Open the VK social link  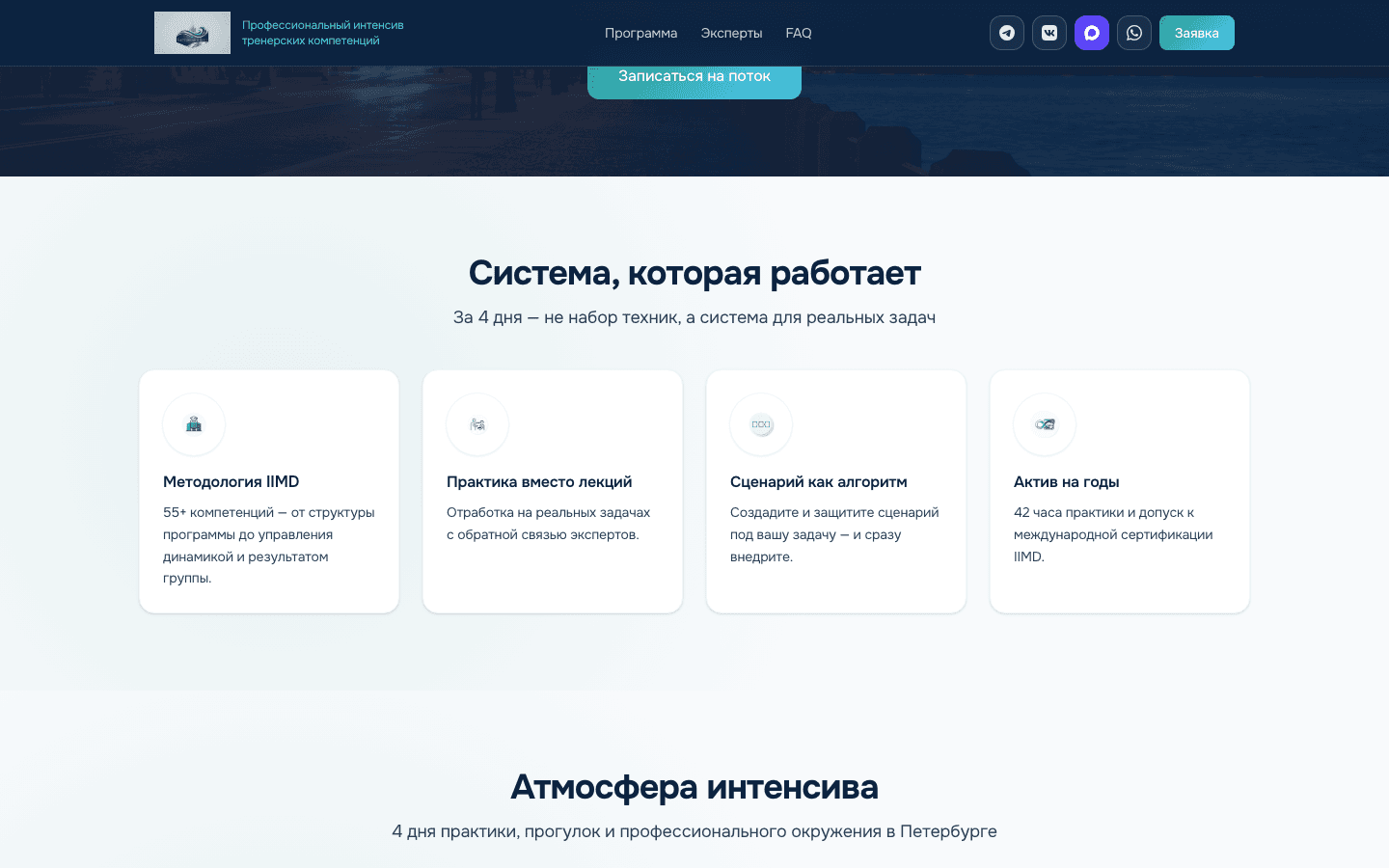1049,33
